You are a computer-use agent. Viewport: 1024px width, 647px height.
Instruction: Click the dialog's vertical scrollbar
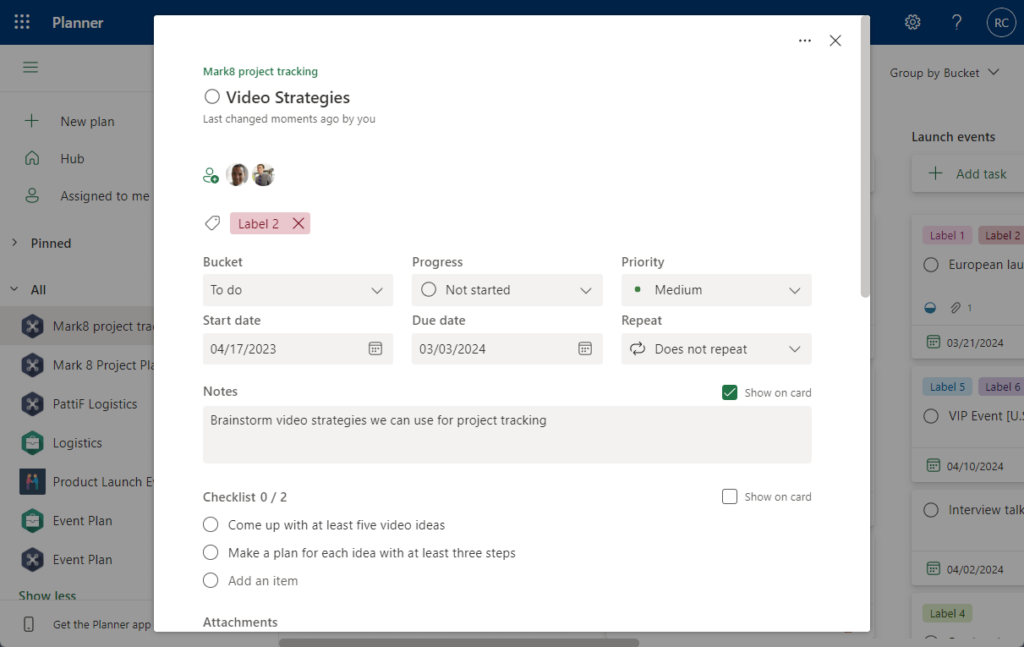coord(865,157)
